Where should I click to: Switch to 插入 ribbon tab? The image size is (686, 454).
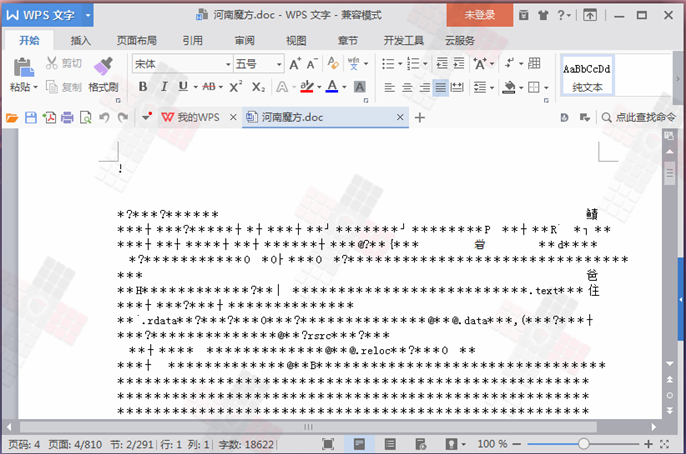coord(81,41)
